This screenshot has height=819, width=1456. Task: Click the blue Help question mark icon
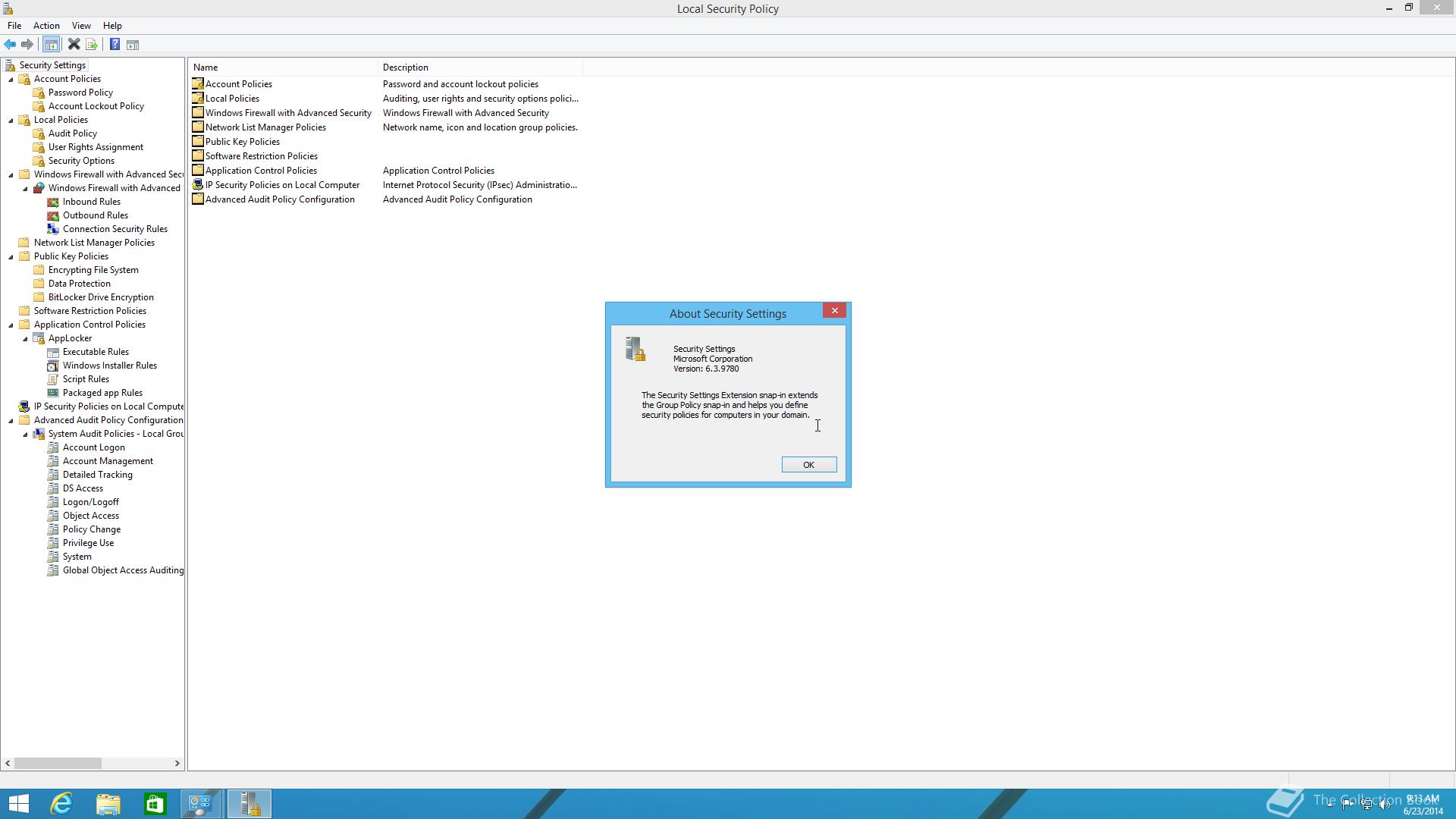[115, 45]
